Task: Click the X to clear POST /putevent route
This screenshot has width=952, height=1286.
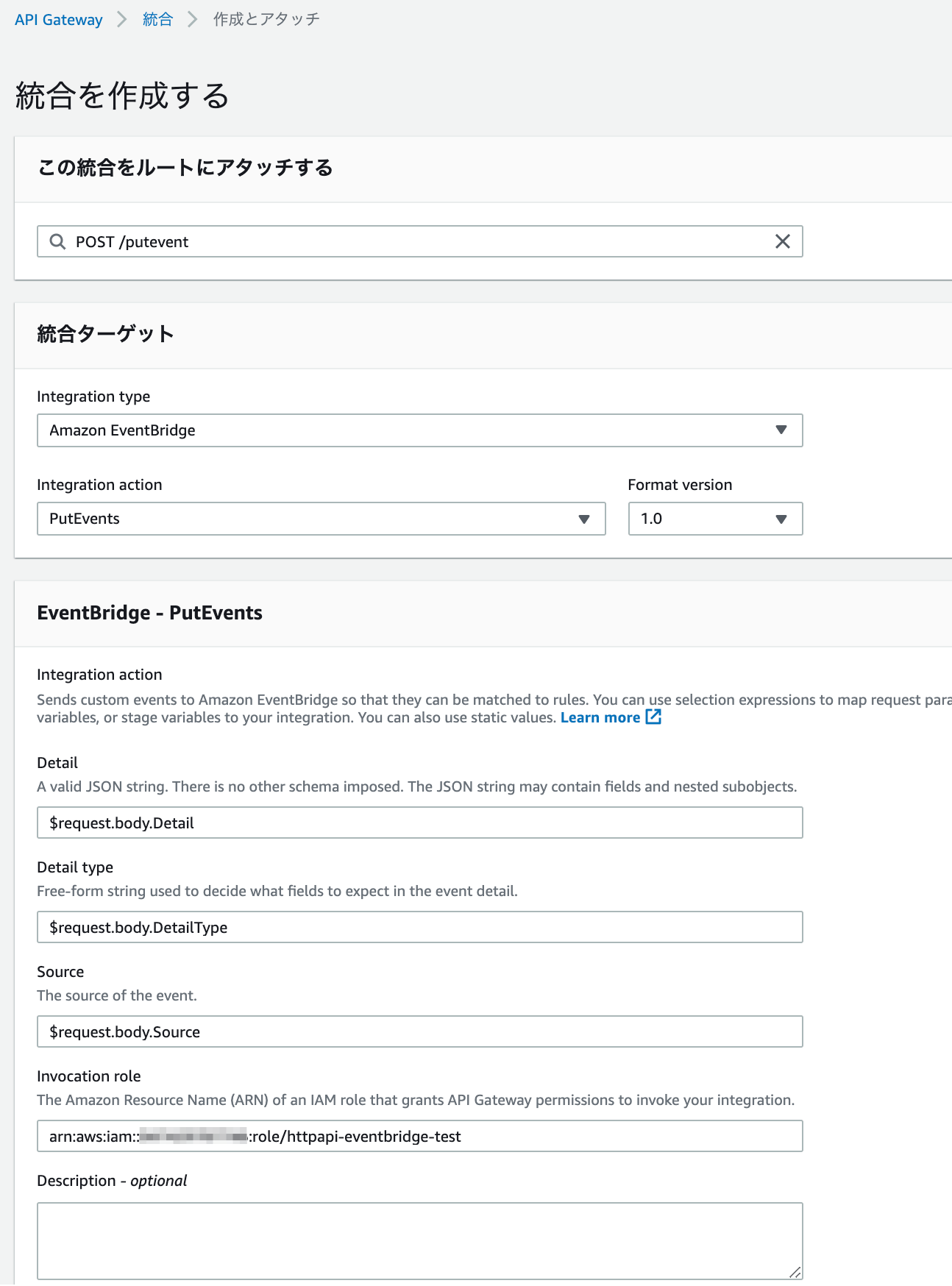Action: click(x=781, y=241)
